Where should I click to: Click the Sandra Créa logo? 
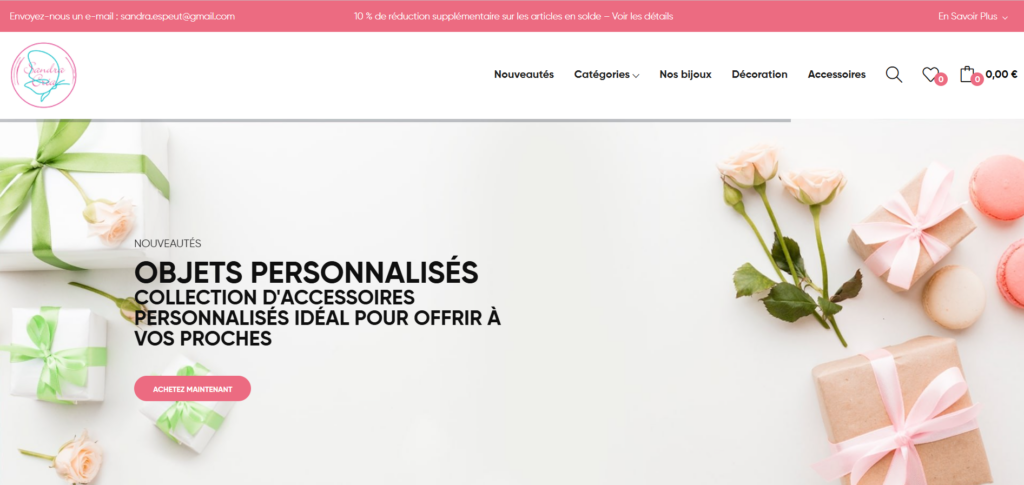(x=44, y=75)
